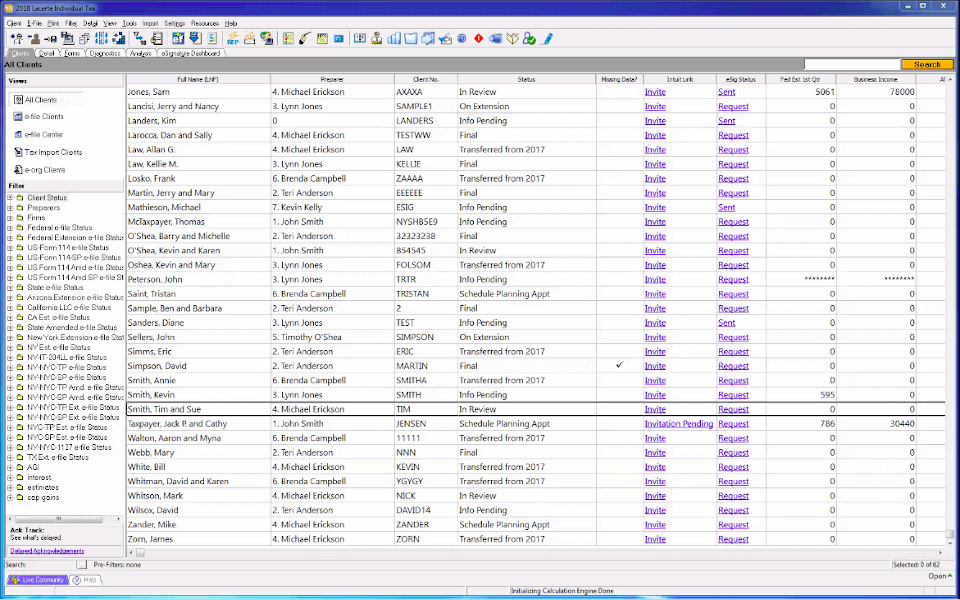Click Sent eSig link for Landers, Kim
960x600 pixels.
pos(727,121)
